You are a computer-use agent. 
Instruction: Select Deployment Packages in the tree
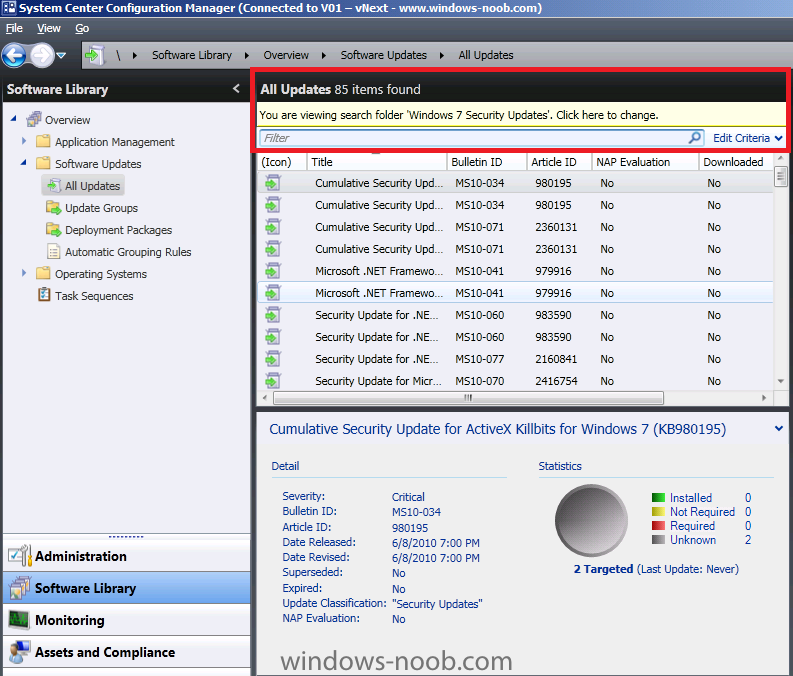[x=118, y=230]
